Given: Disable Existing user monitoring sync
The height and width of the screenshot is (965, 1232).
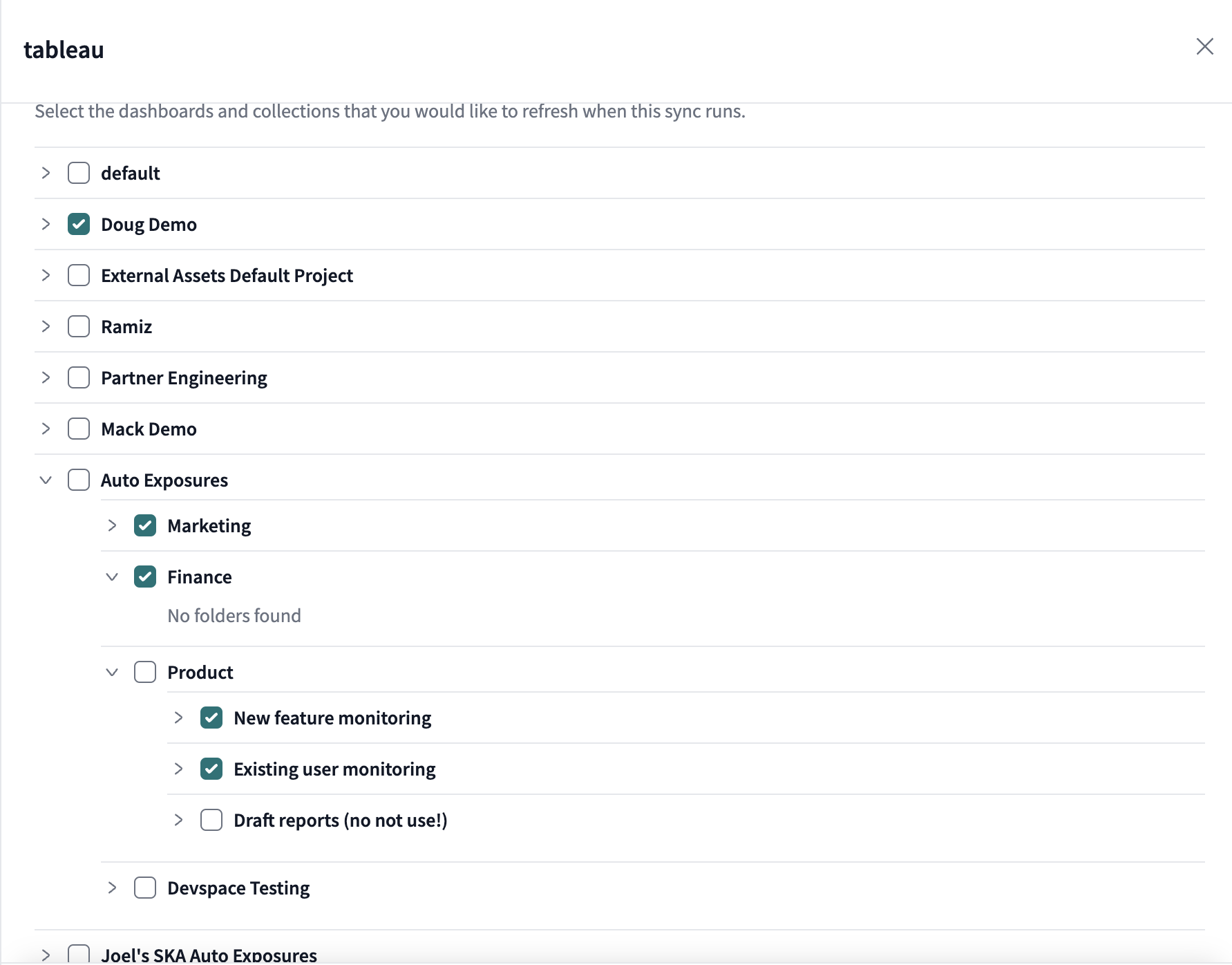Looking at the screenshot, I should click(211, 769).
